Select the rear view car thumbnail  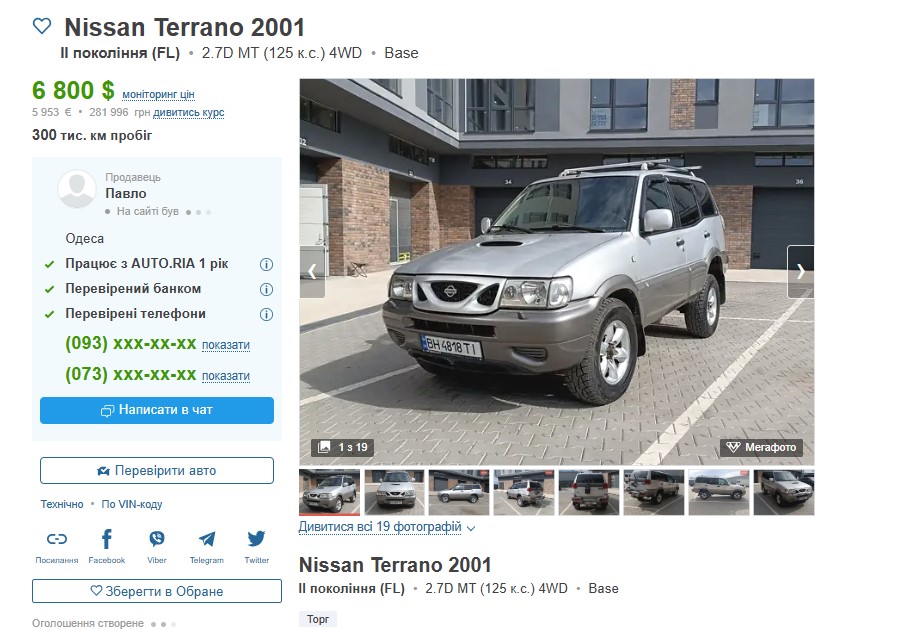(588, 492)
